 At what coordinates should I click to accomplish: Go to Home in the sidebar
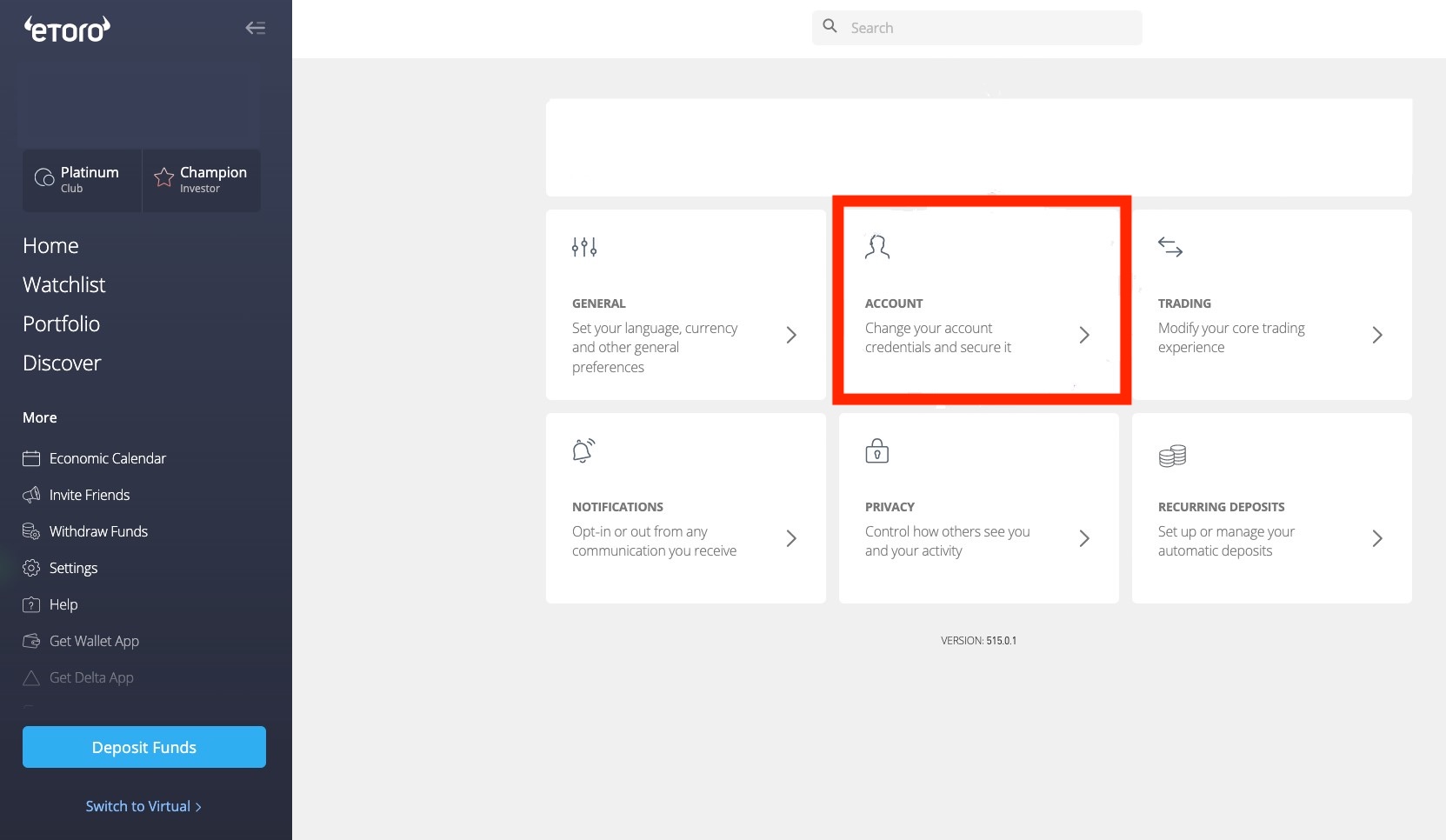tap(50, 246)
